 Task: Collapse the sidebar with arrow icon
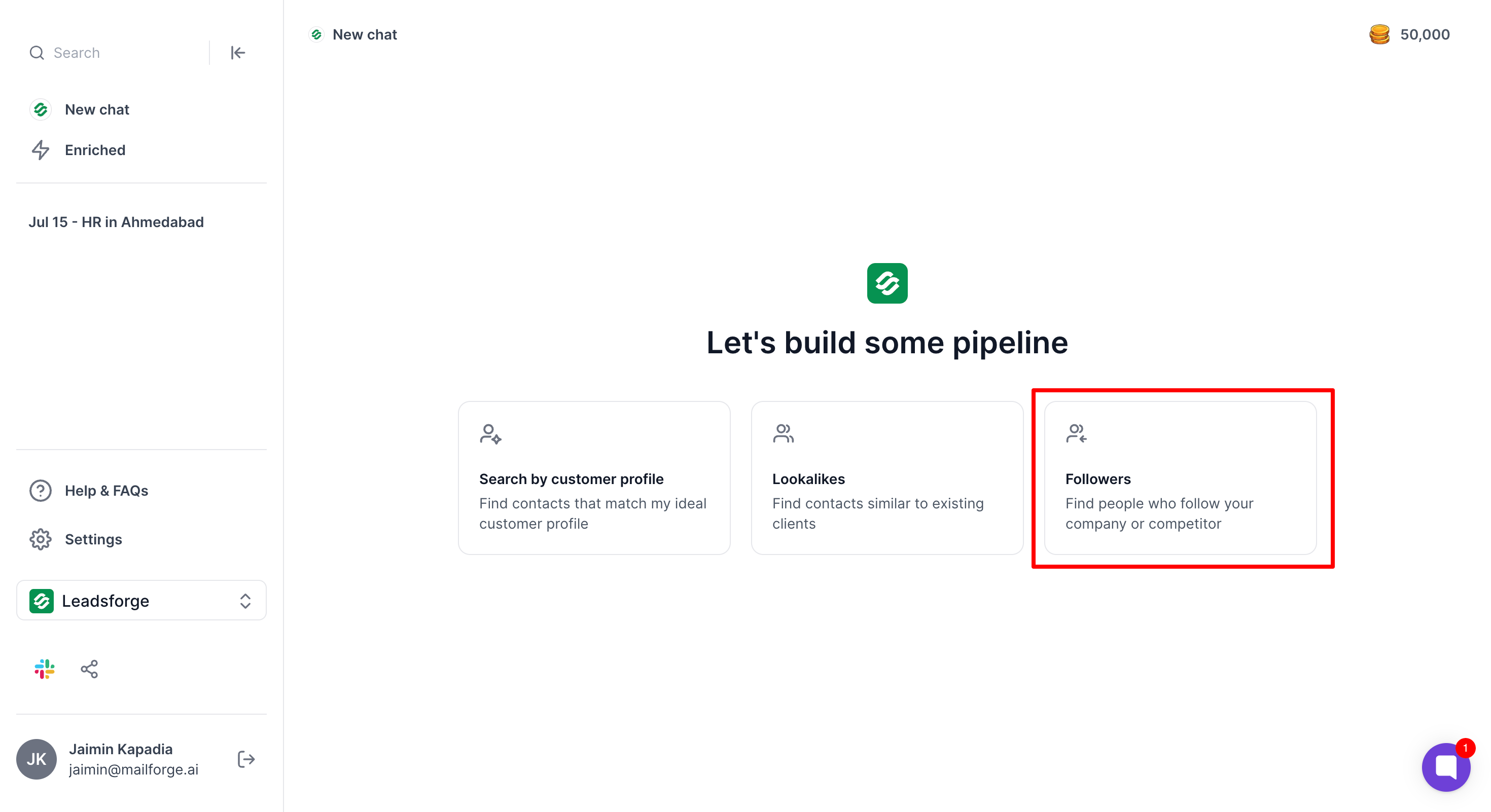pyautogui.click(x=237, y=53)
